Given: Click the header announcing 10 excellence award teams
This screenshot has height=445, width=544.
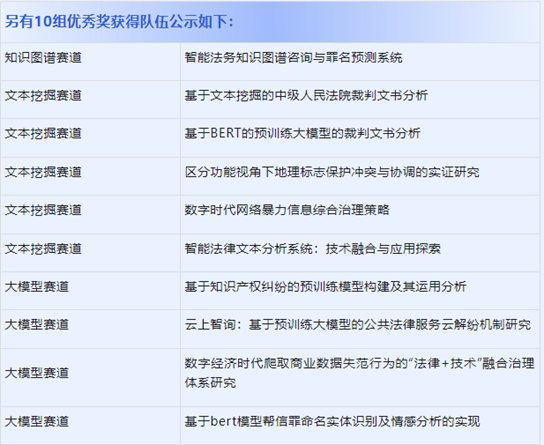Looking at the screenshot, I should (x=119, y=22).
